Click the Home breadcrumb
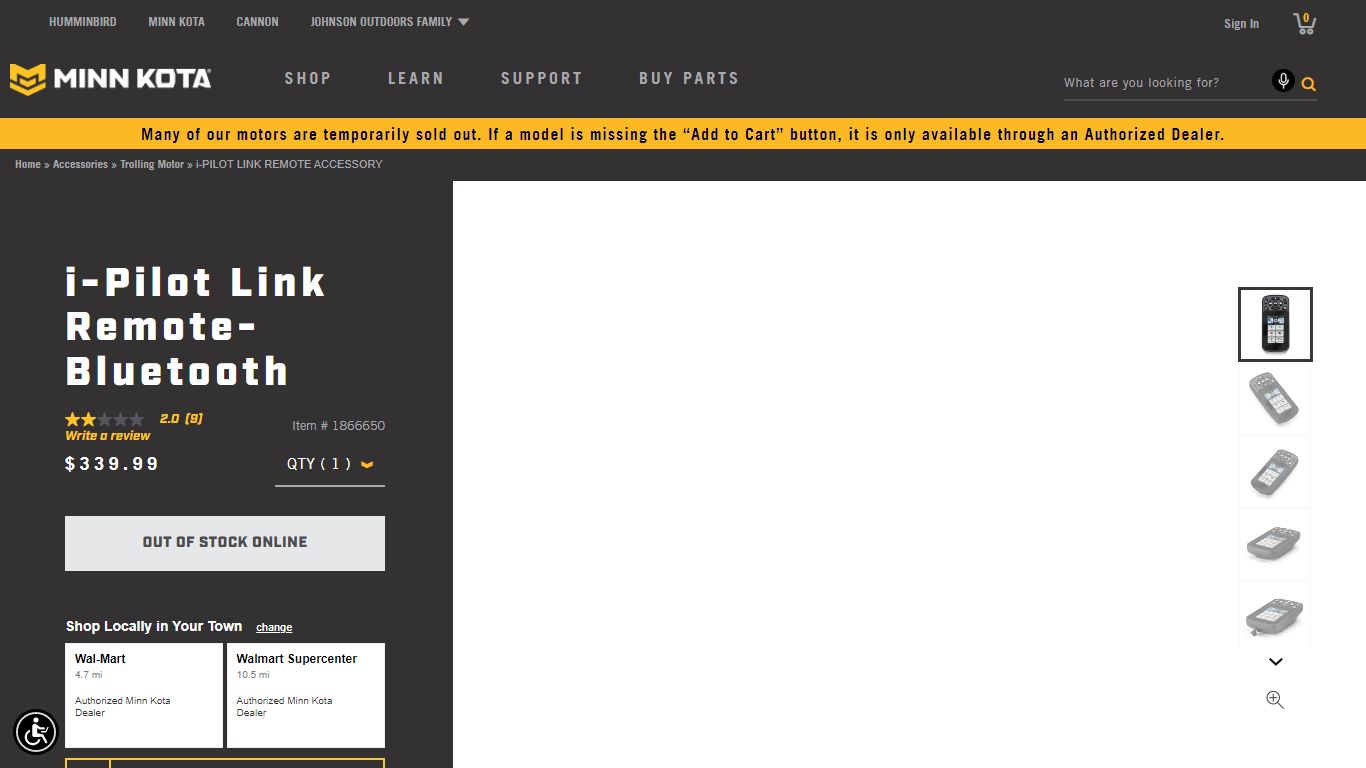 click(x=28, y=164)
